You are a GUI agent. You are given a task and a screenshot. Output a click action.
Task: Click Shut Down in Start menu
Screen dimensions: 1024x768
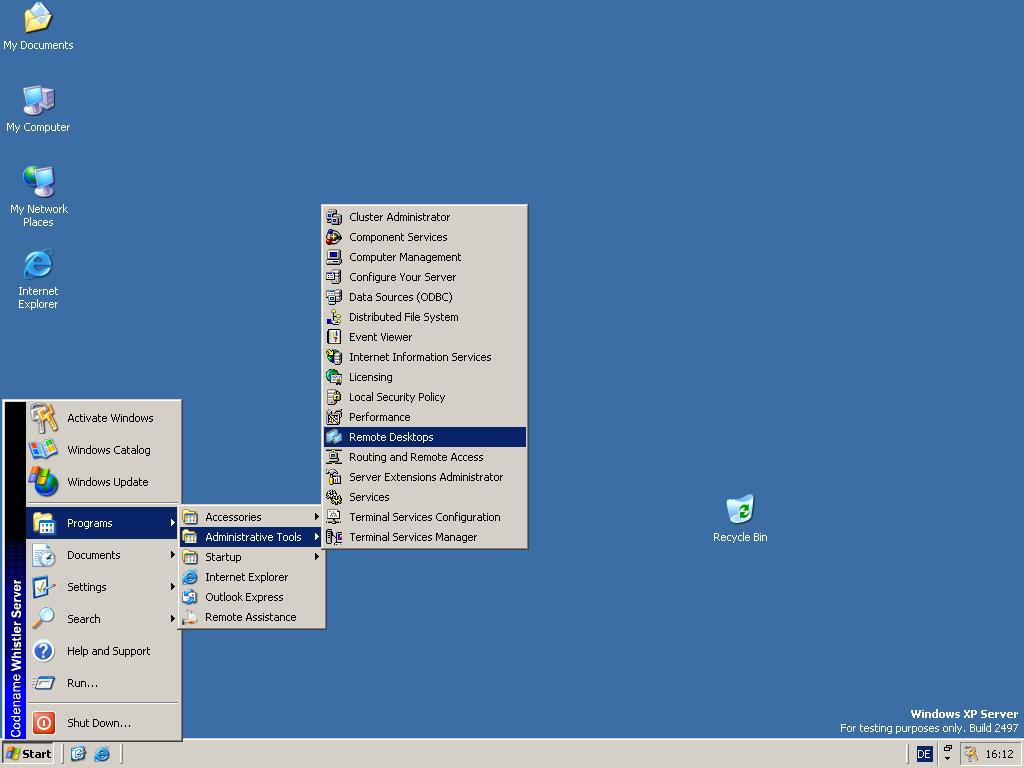coord(98,723)
